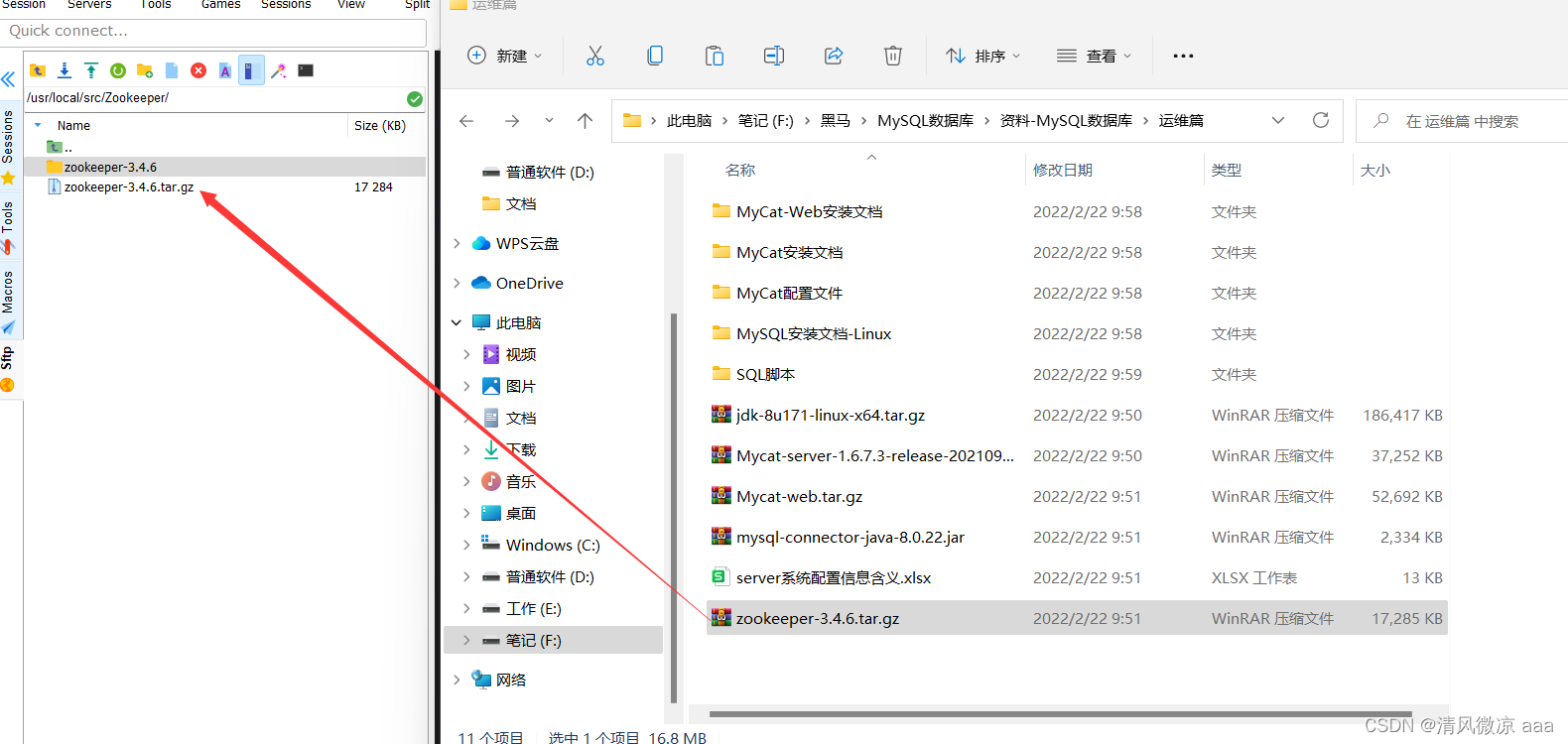Viewport: 1568px width, 744px height.
Task: Select zookeeper-3.4.6 folder in SFTP list
Action: (226, 167)
